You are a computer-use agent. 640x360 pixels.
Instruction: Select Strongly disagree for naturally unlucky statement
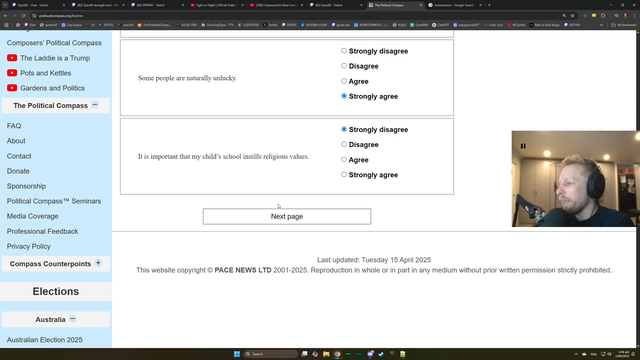point(344,51)
